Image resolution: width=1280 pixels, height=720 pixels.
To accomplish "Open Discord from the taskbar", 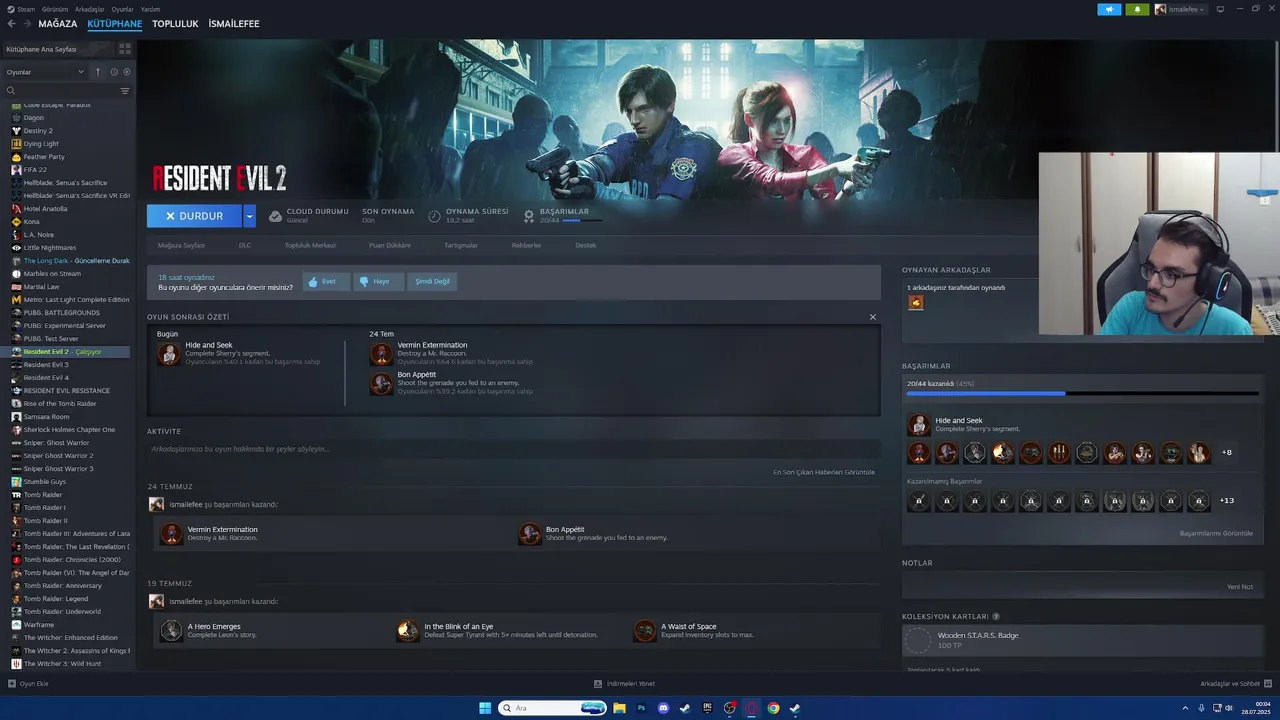I will point(663,708).
